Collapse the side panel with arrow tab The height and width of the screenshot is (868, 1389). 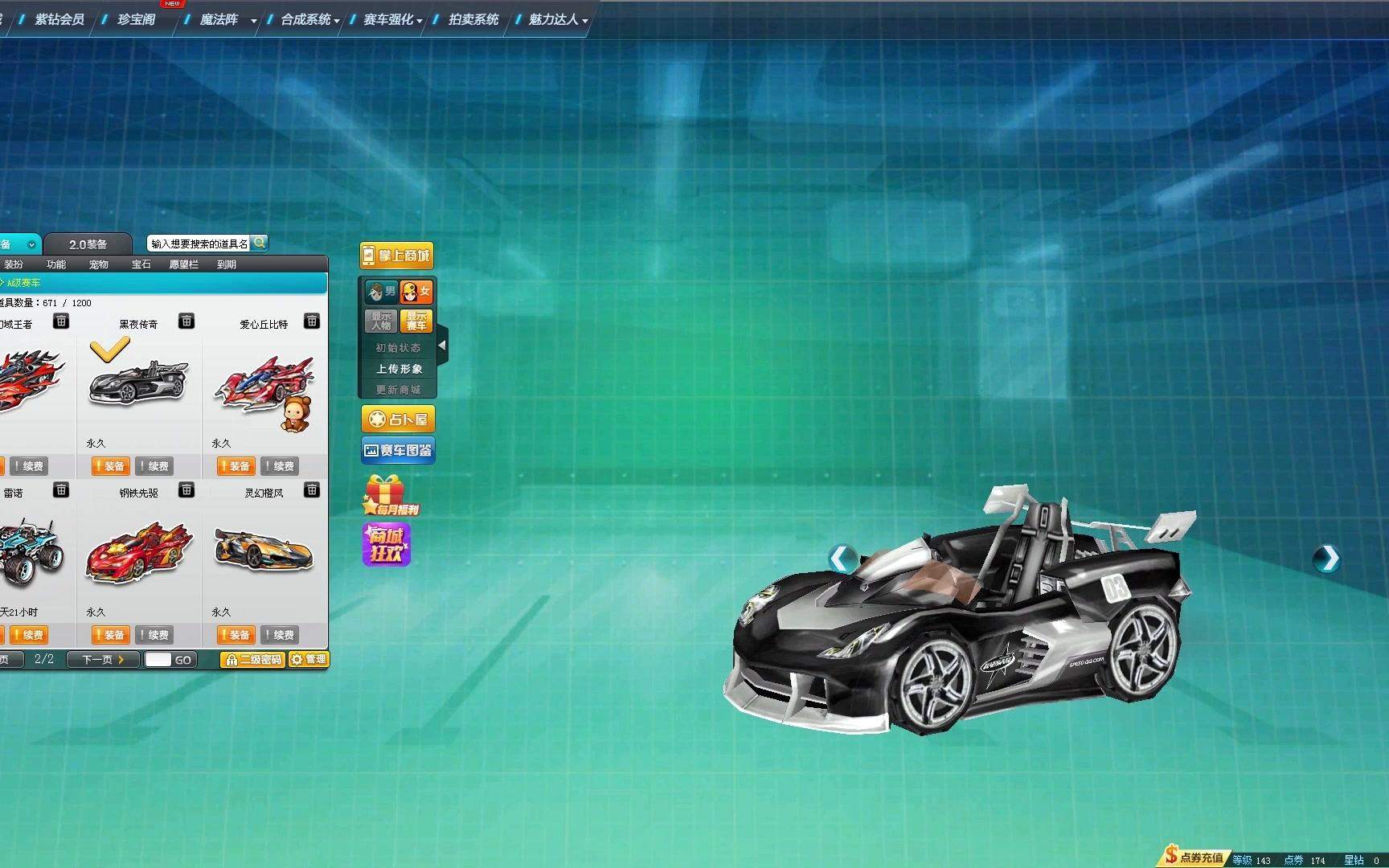(442, 346)
